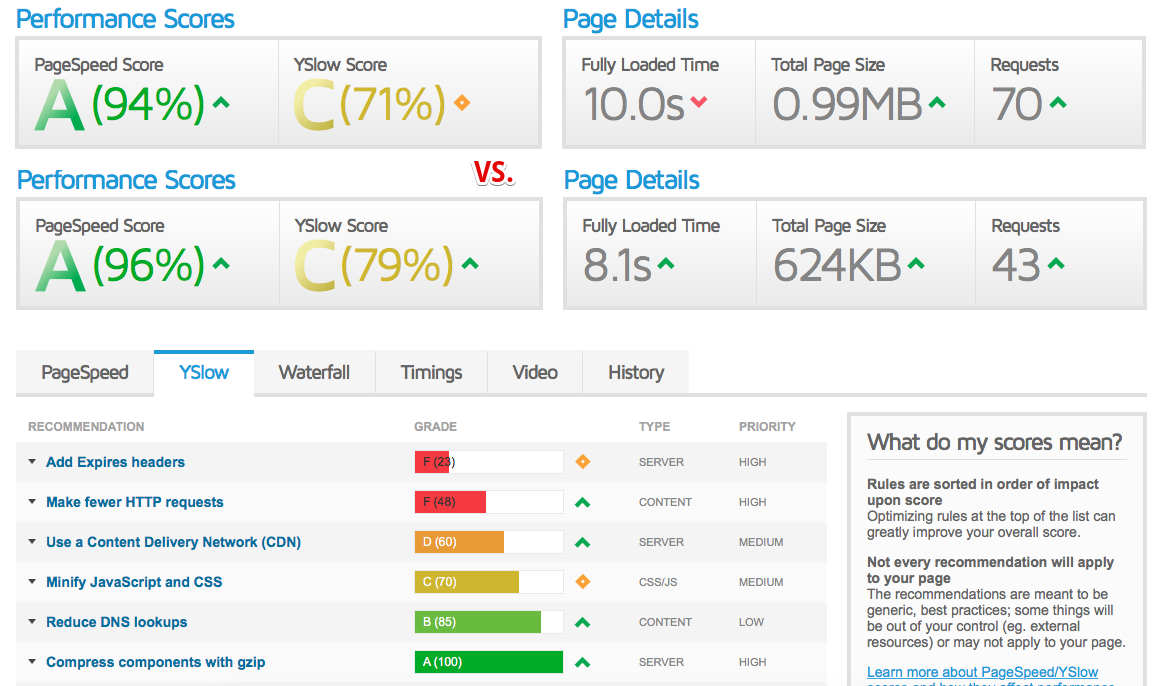The image size is (1162, 686).
Task: Click green arrow beside the 94% PageSpeed score
Action: tap(221, 103)
